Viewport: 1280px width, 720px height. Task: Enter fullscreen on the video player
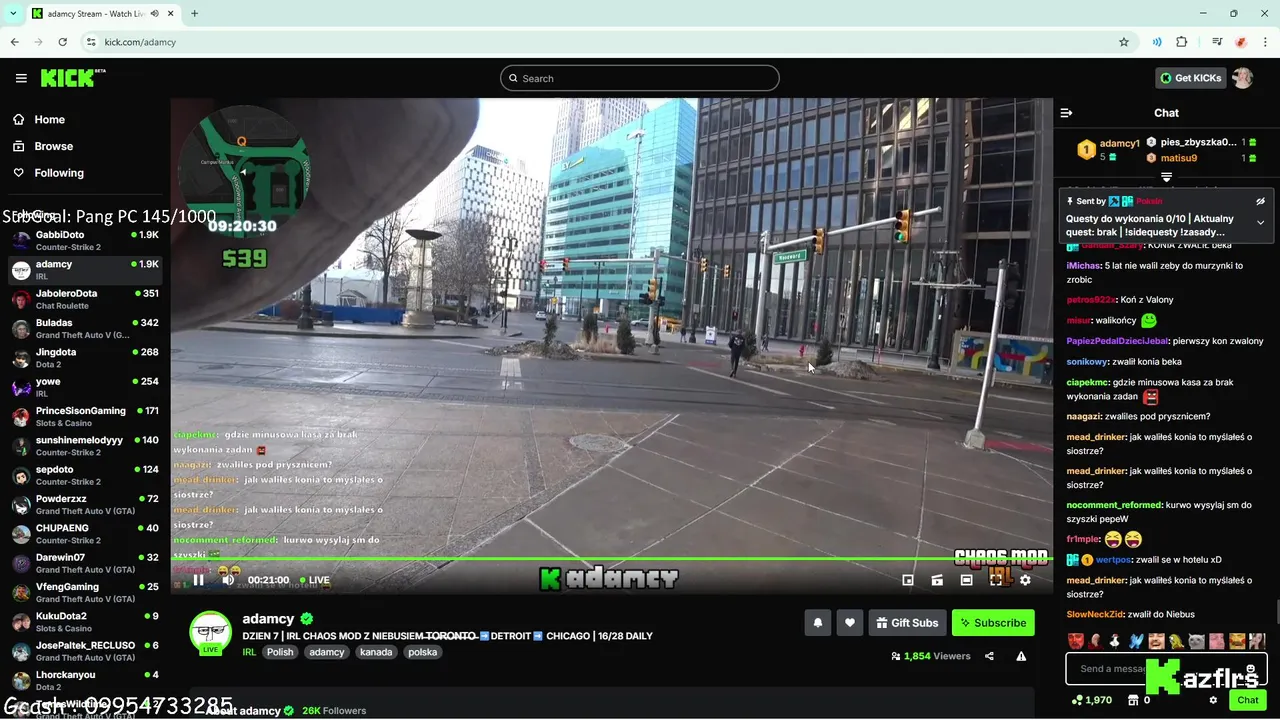(x=996, y=580)
